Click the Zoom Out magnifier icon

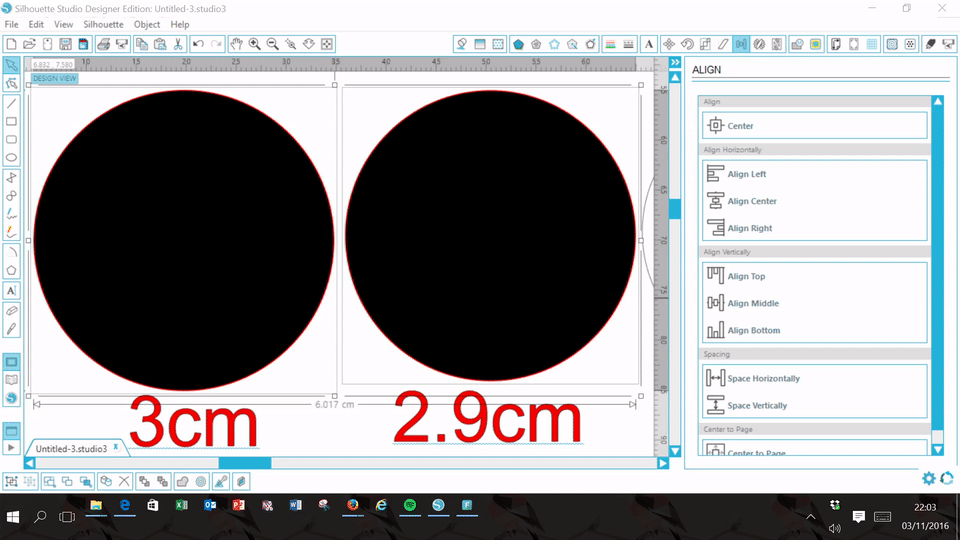272,44
